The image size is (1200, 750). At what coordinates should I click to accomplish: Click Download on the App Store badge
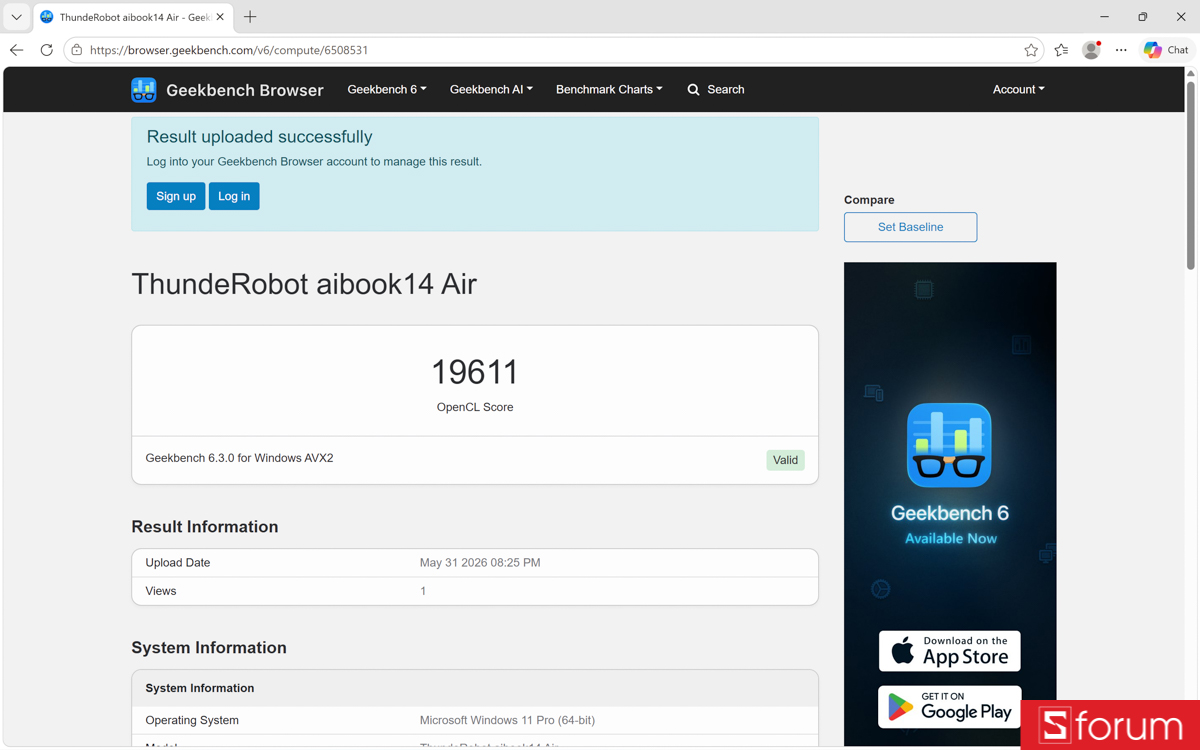(x=949, y=651)
